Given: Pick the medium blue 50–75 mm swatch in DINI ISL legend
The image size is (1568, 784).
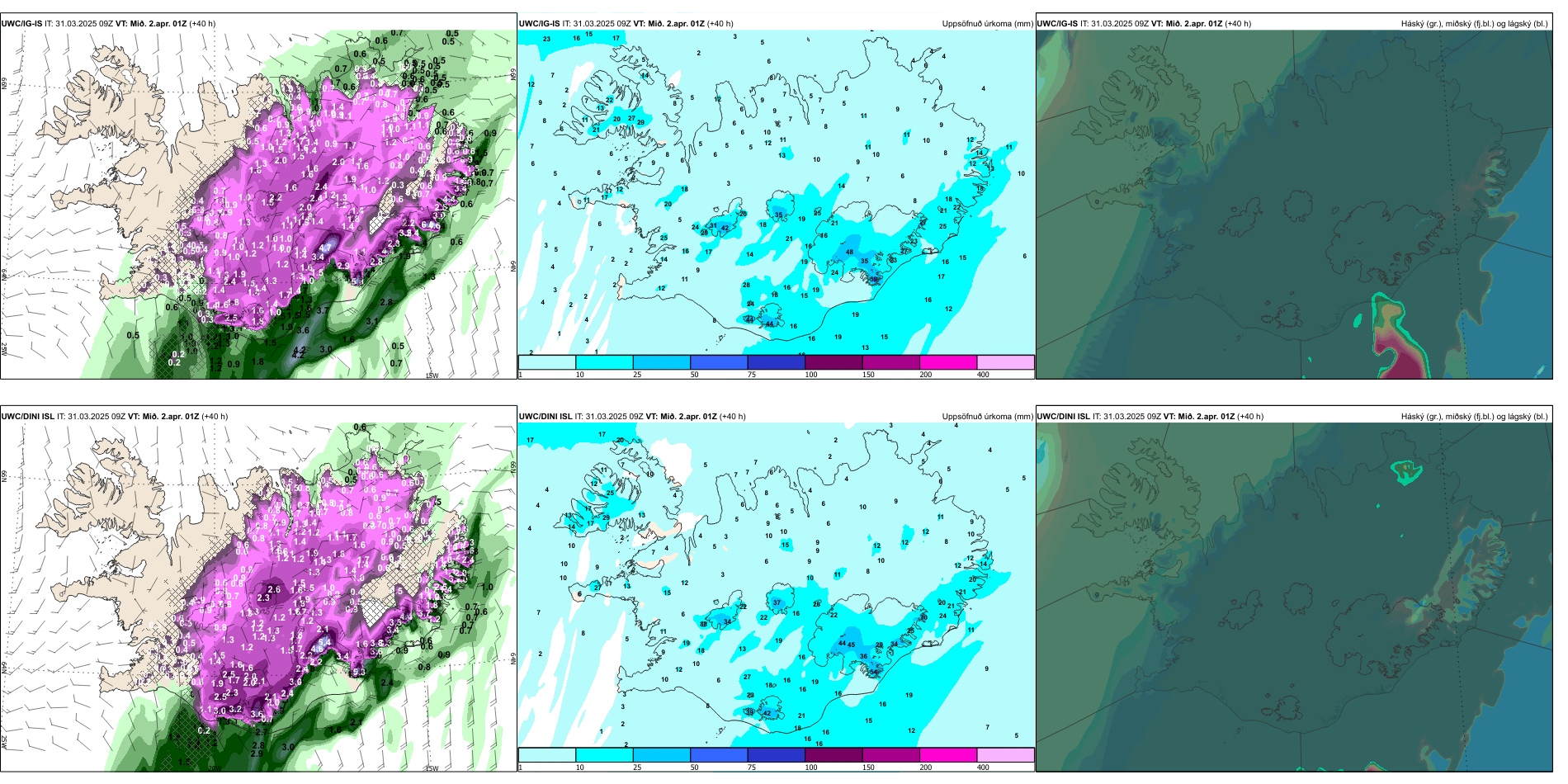Looking at the screenshot, I should coord(719,755).
